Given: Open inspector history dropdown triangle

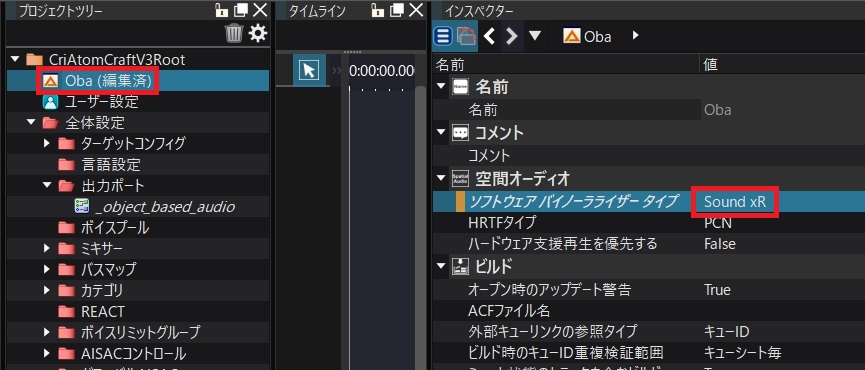Looking at the screenshot, I should (x=535, y=36).
